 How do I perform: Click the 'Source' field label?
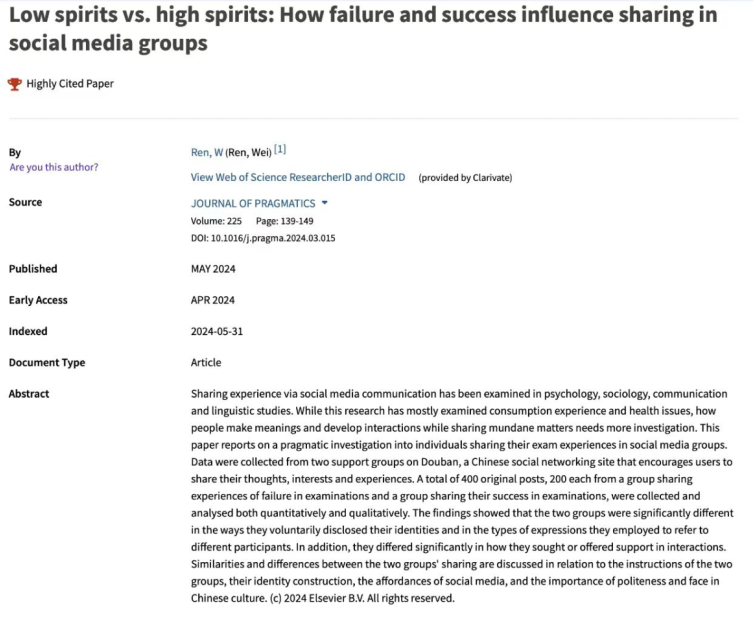pos(25,202)
